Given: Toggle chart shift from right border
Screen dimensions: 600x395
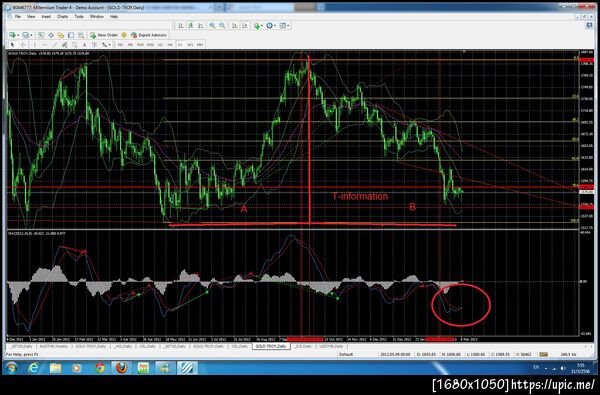Looking at the screenshot, I should pyautogui.click(x=245, y=26).
